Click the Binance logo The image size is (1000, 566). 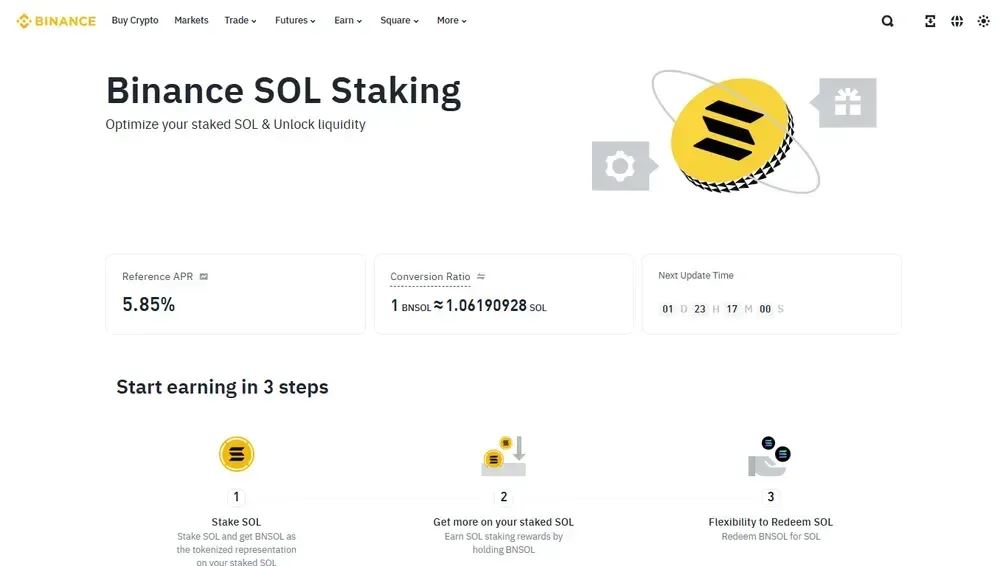point(56,21)
